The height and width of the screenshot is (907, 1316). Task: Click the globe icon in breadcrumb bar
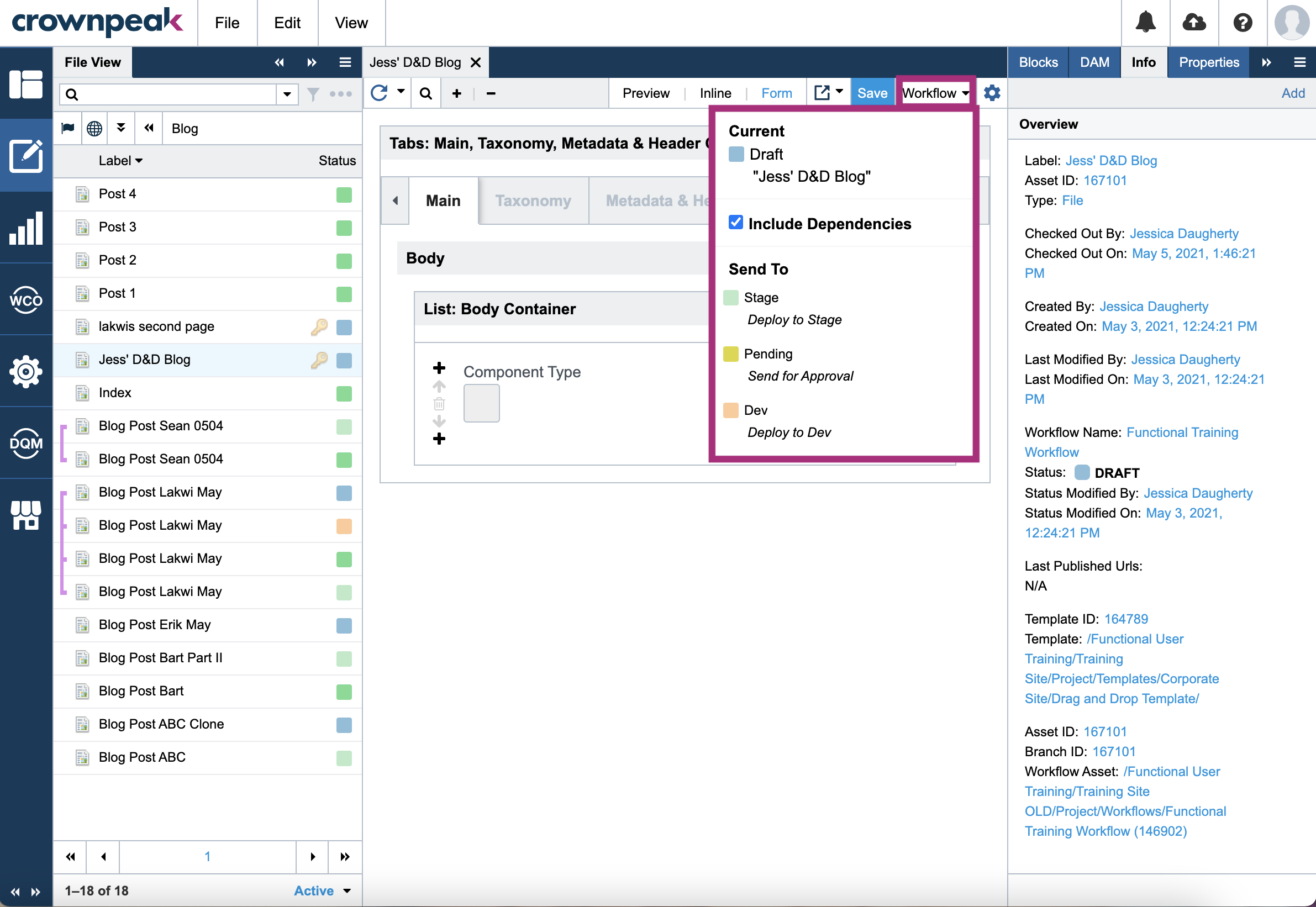(94, 129)
